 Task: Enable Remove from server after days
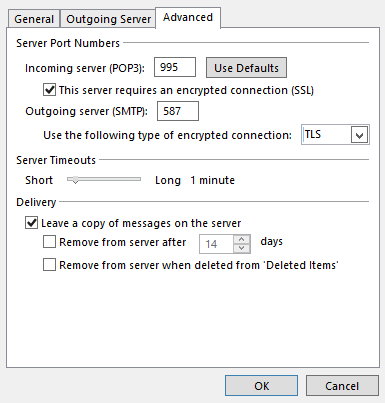(x=49, y=242)
